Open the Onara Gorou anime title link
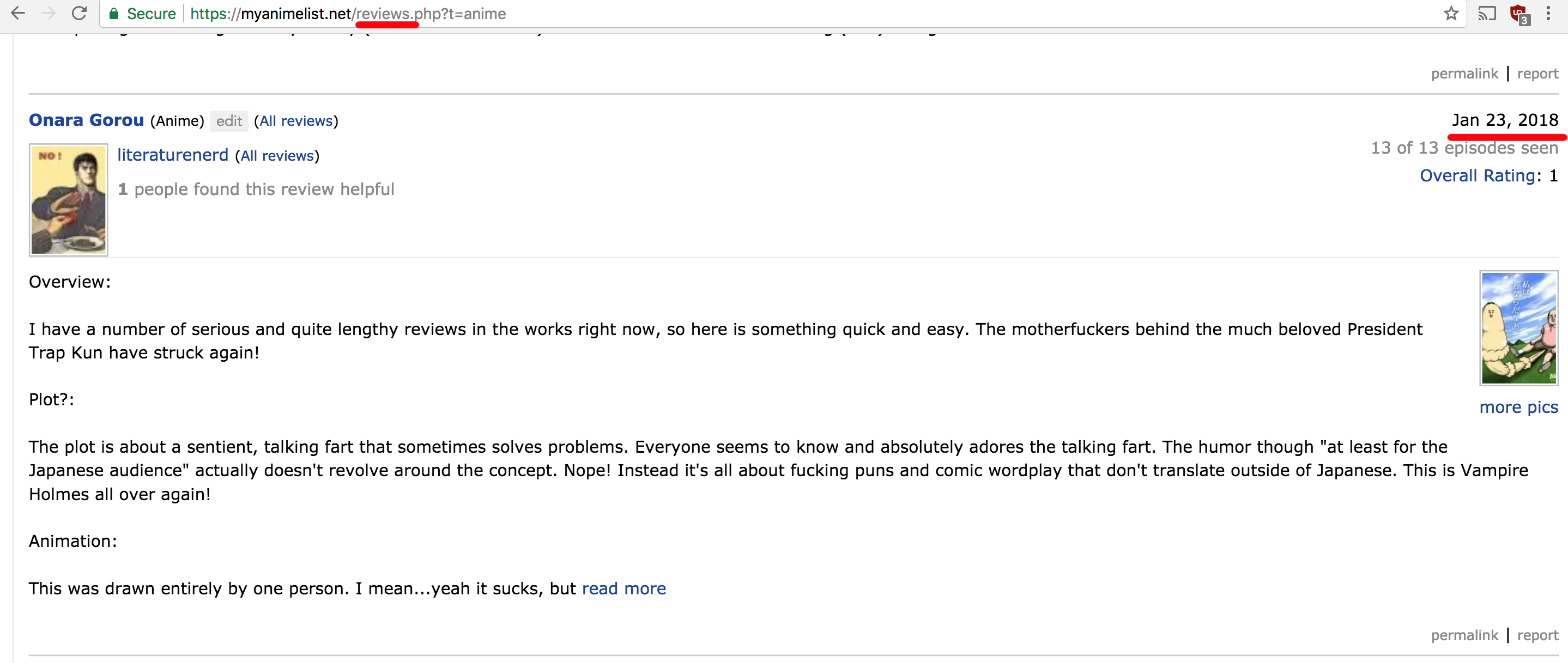 87,120
